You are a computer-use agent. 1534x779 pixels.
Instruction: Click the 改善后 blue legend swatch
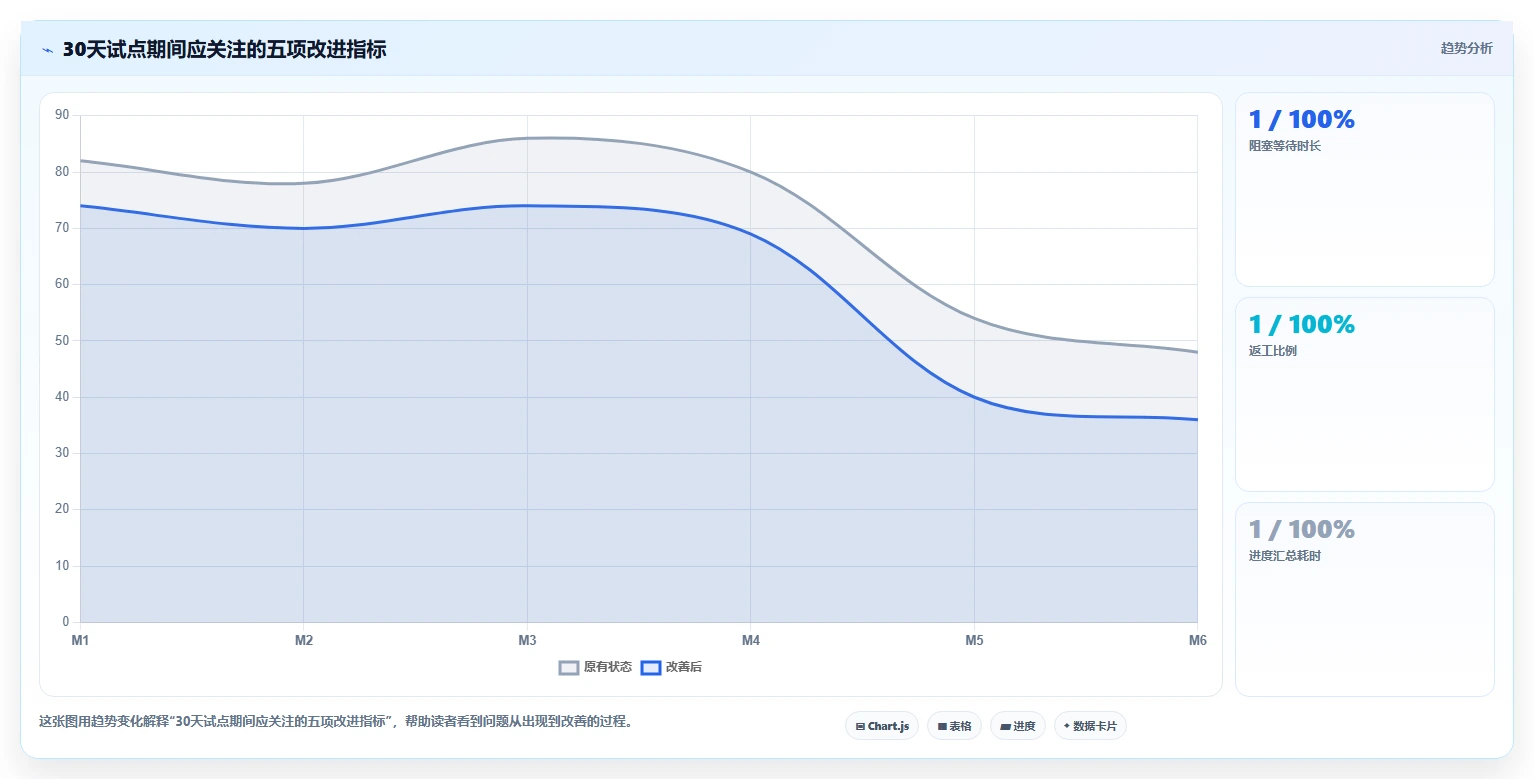coord(650,667)
